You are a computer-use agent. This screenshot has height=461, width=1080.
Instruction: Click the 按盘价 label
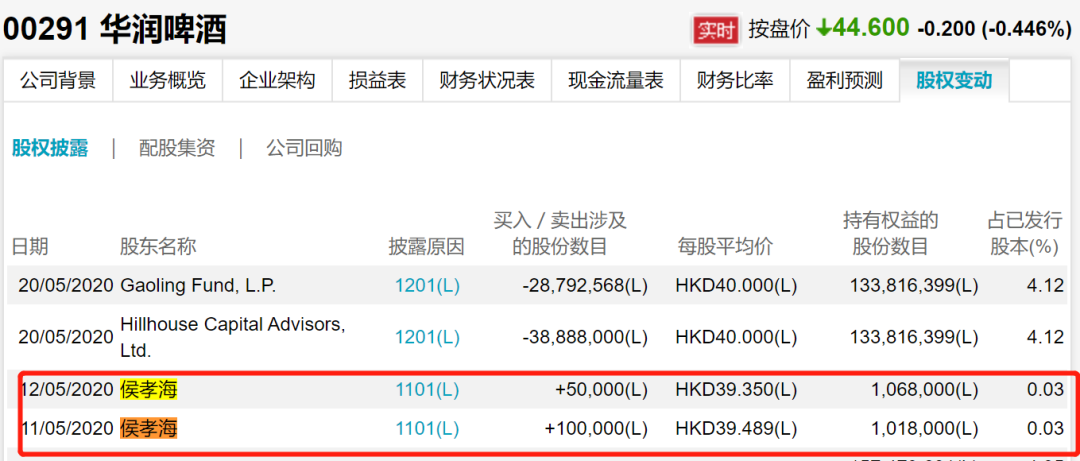click(780, 29)
